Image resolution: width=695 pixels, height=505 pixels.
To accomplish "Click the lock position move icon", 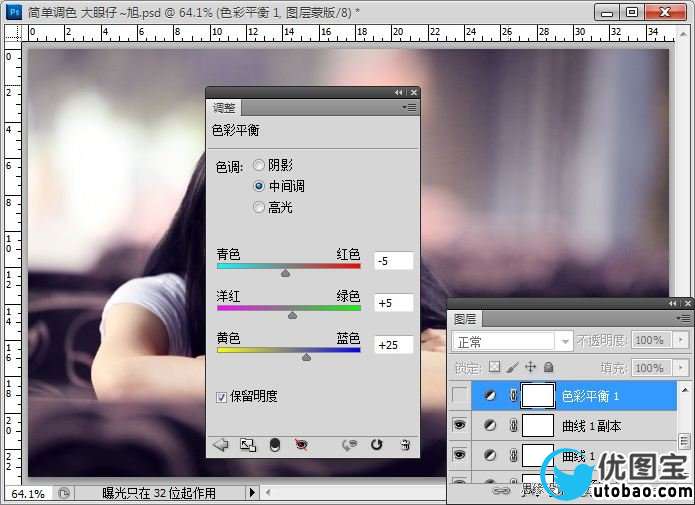I will point(531,367).
